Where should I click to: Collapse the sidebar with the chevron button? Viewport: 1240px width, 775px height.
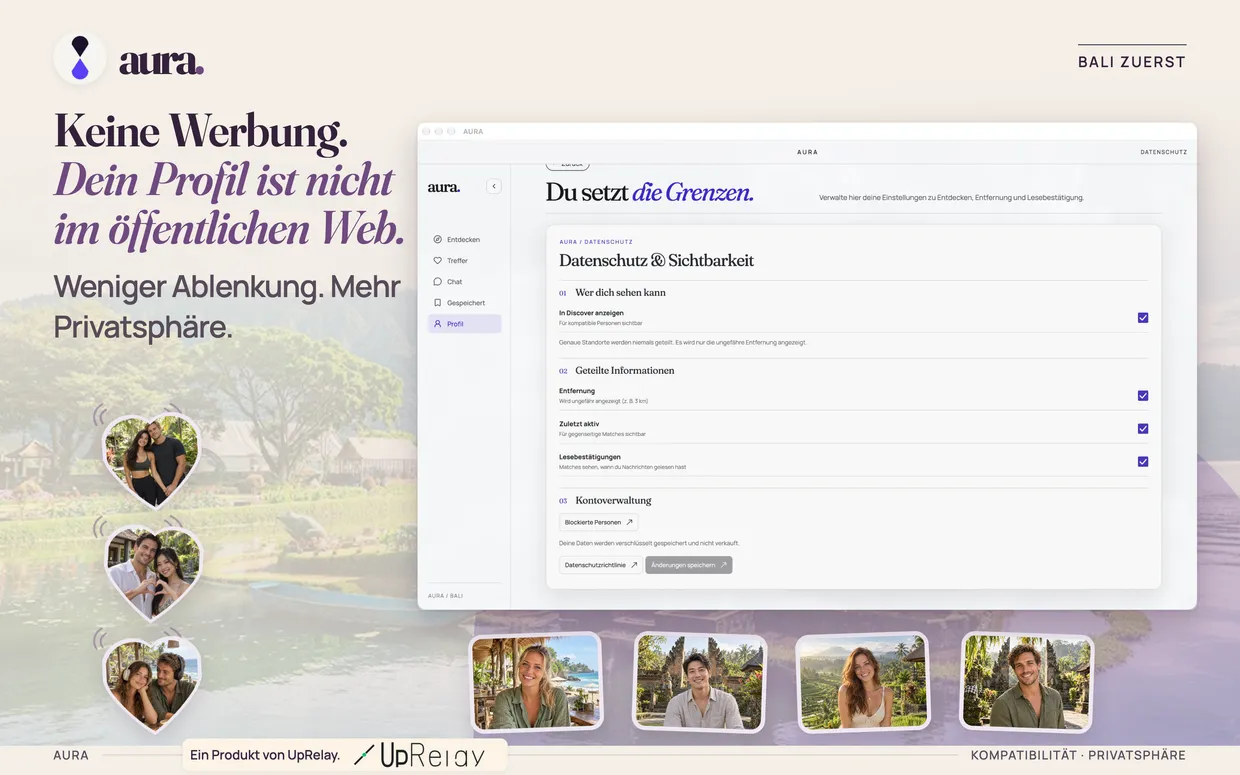pos(494,187)
